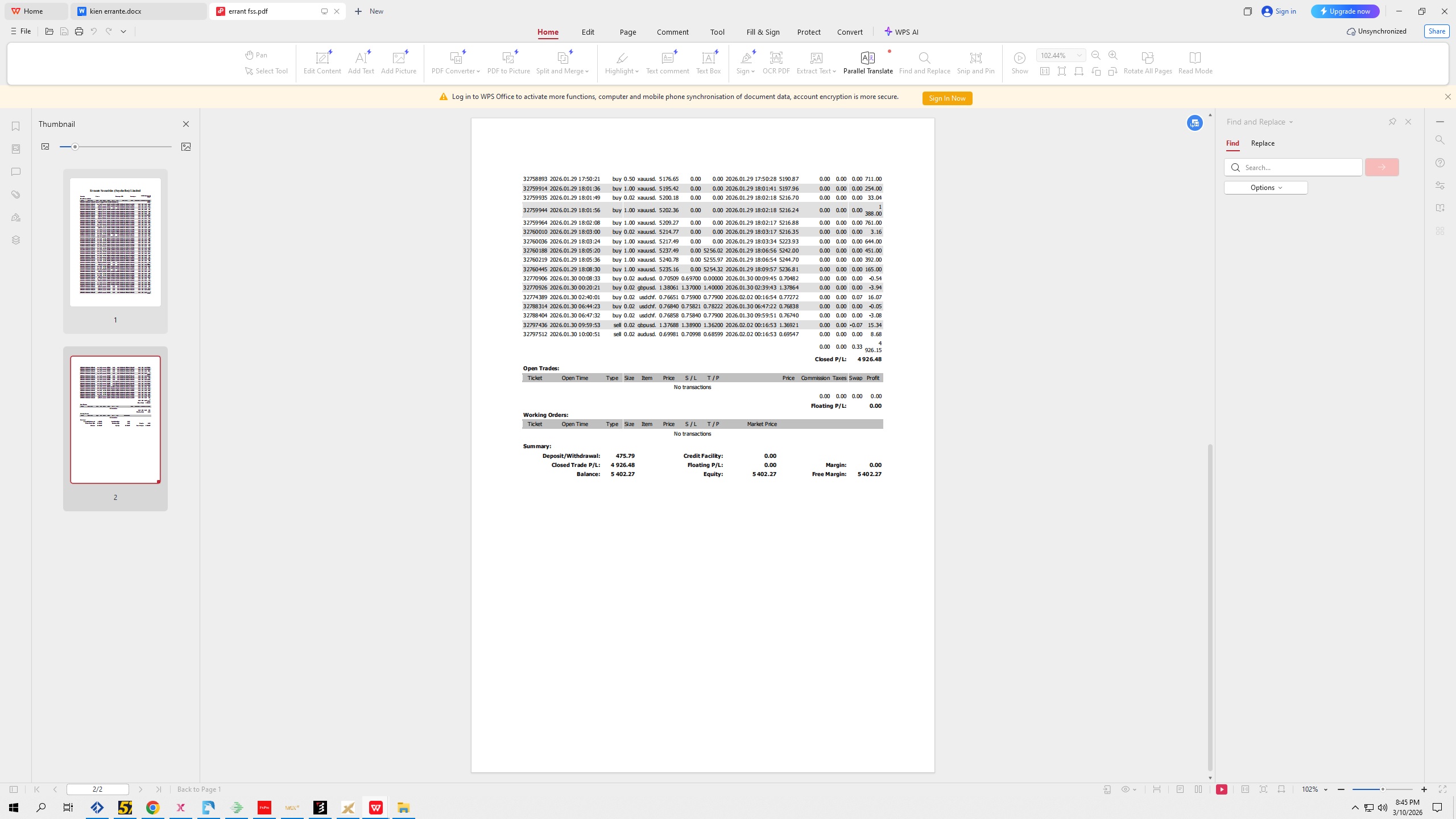Click the Open file folder icon
This screenshot has width=1456, height=819.
pyautogui.click(x=49, y=32)
